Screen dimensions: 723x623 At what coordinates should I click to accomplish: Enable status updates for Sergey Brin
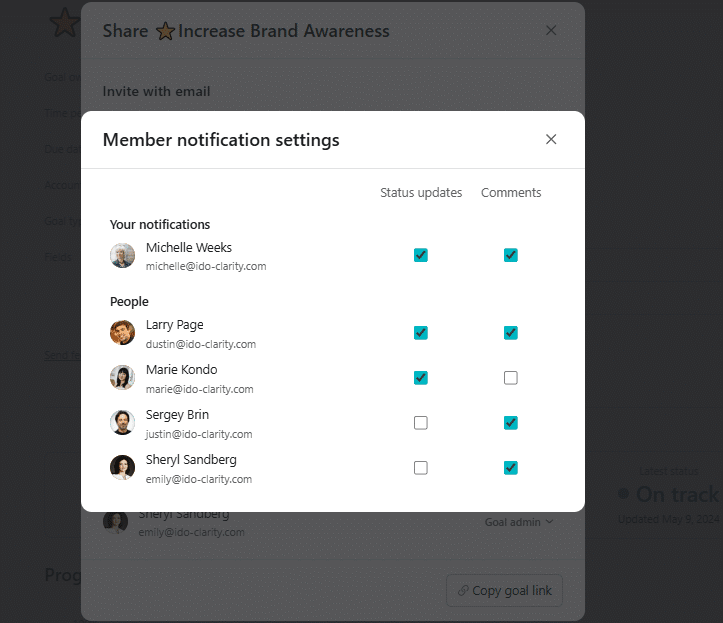421,423
